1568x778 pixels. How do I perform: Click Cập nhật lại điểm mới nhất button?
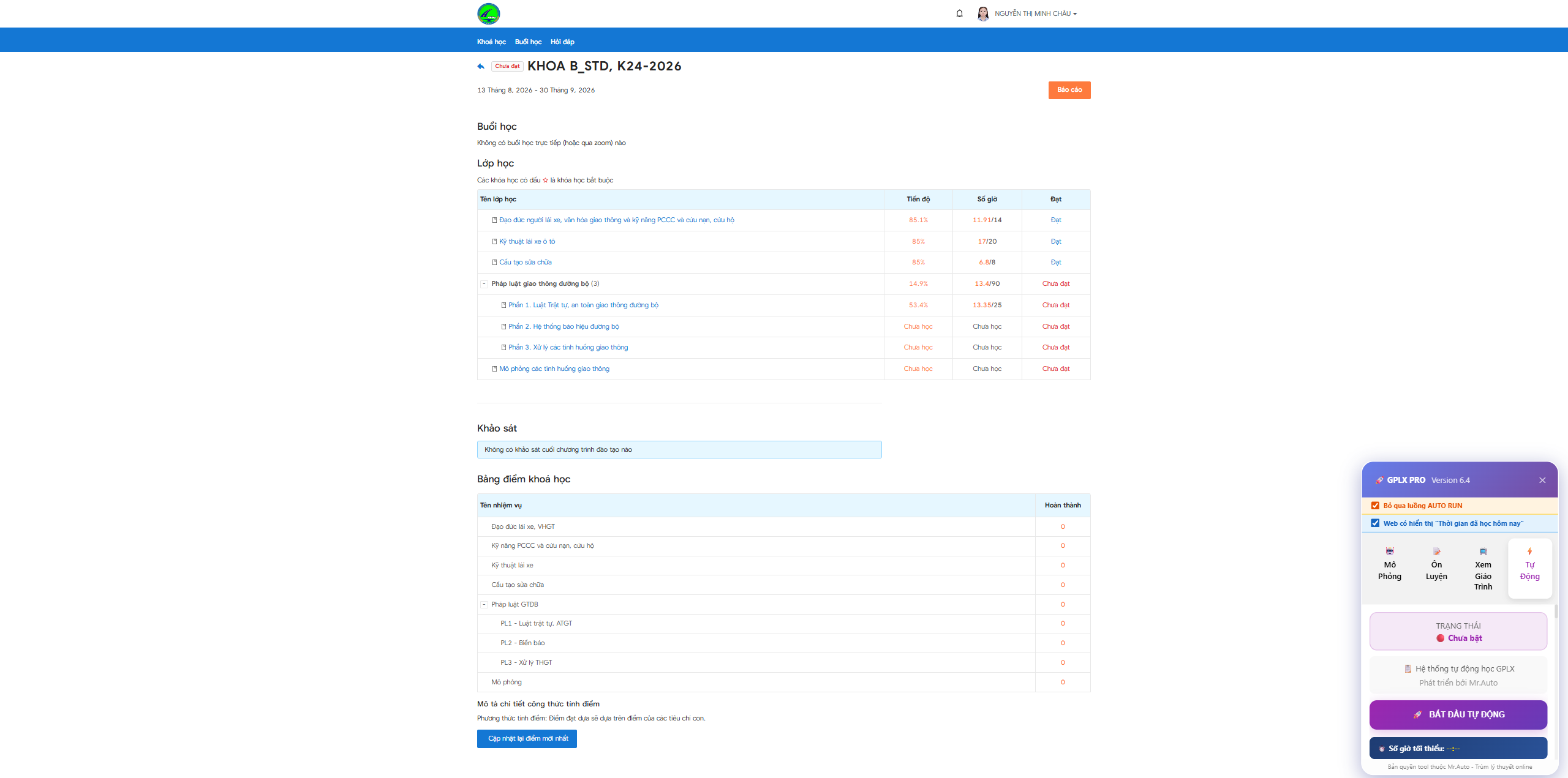point(527,739)
